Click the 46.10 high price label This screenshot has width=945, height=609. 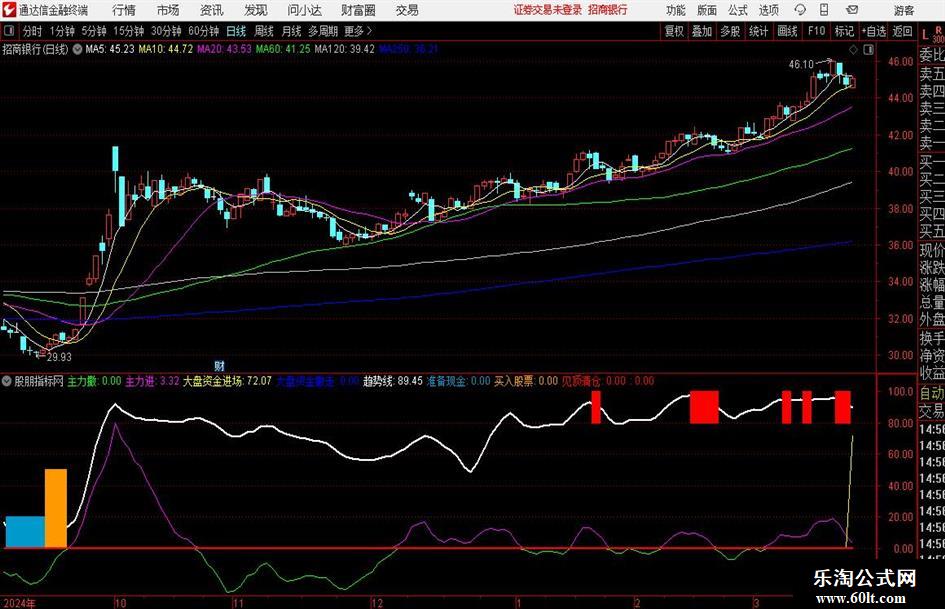click(801, 65)
